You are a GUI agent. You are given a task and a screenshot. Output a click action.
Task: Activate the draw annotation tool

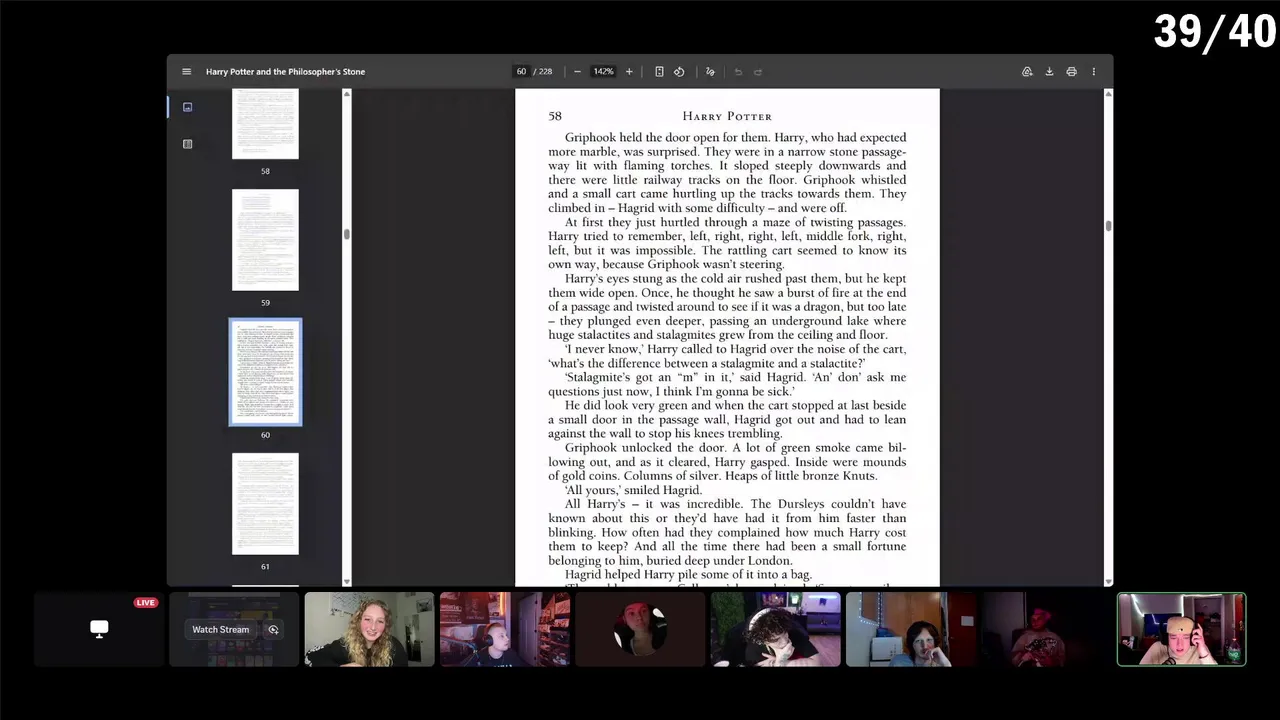(x=710, y=72)
